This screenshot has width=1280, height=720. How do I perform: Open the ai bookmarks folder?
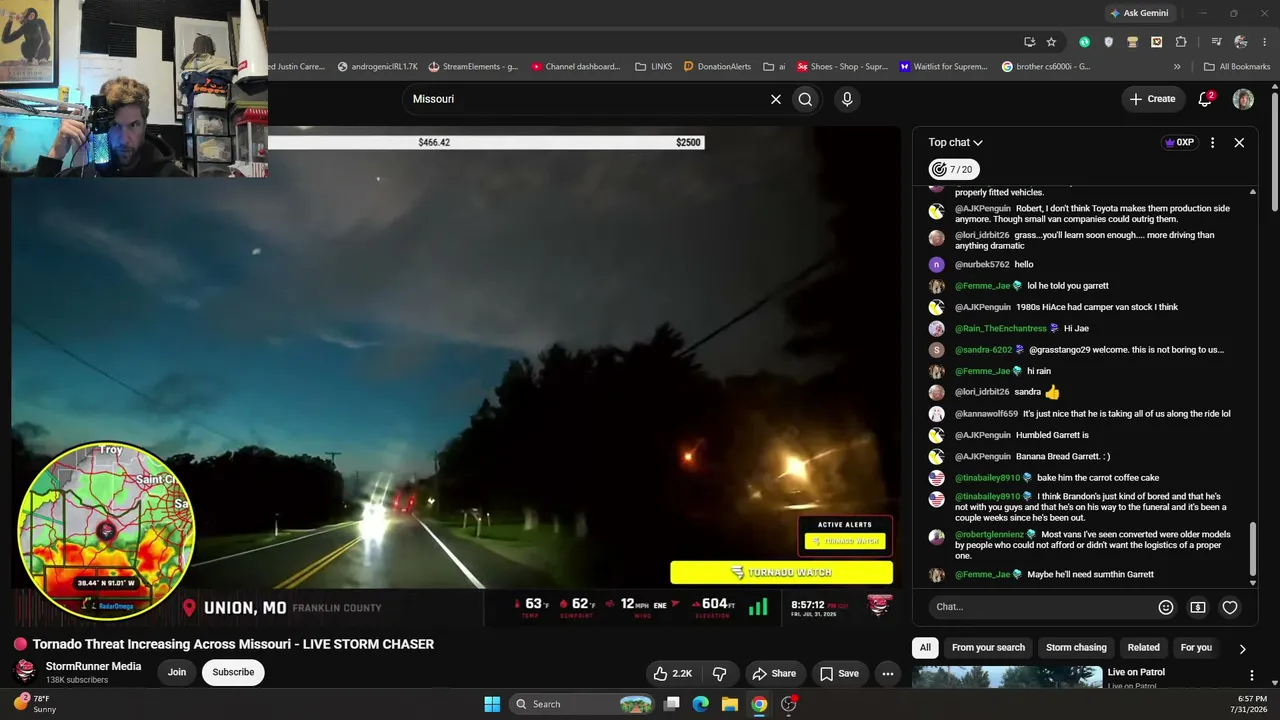pyautogui.click(x=774, y=67)
